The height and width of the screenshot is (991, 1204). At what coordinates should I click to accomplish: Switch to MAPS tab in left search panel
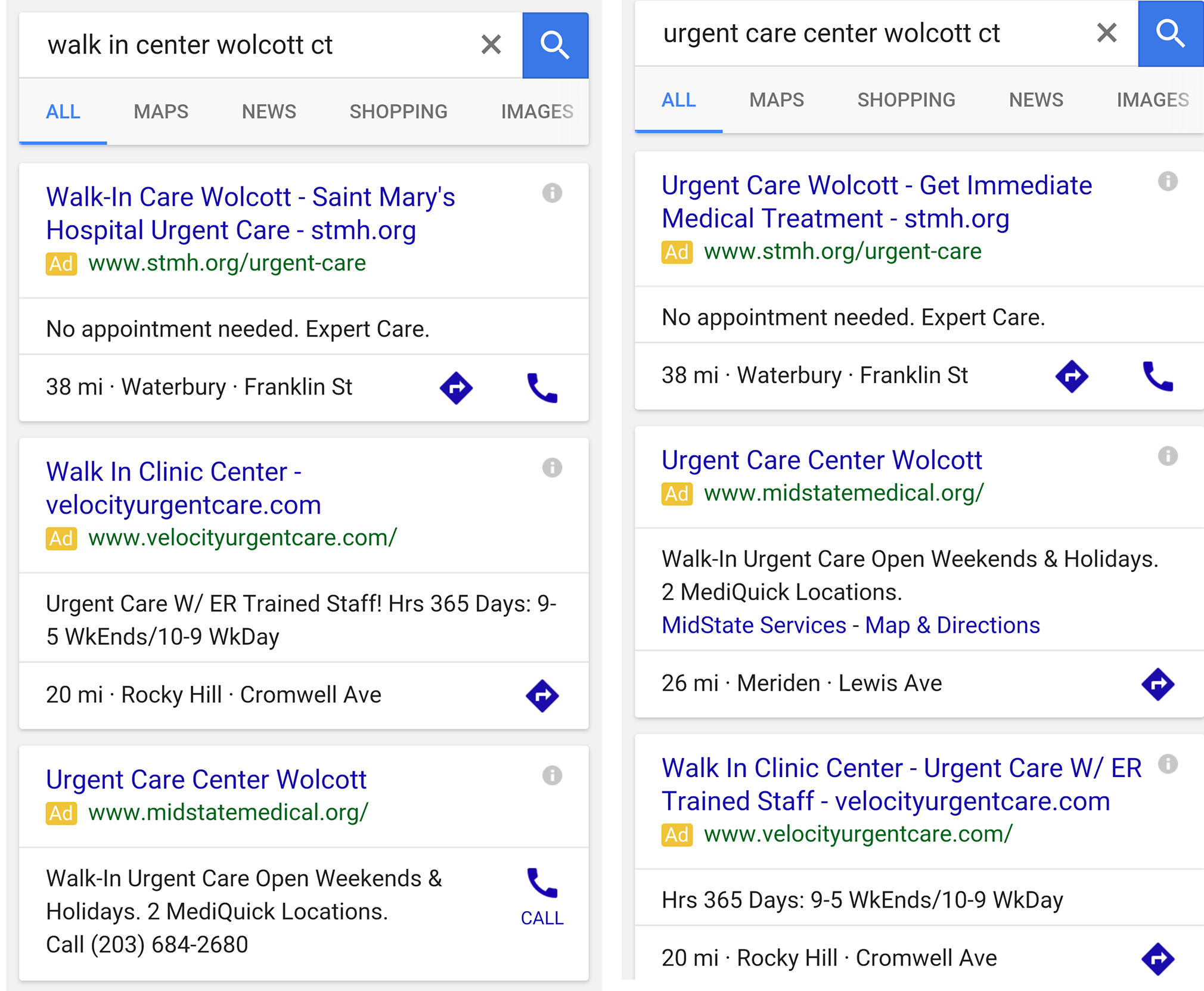pyautogui.click(x=161, y=111)
